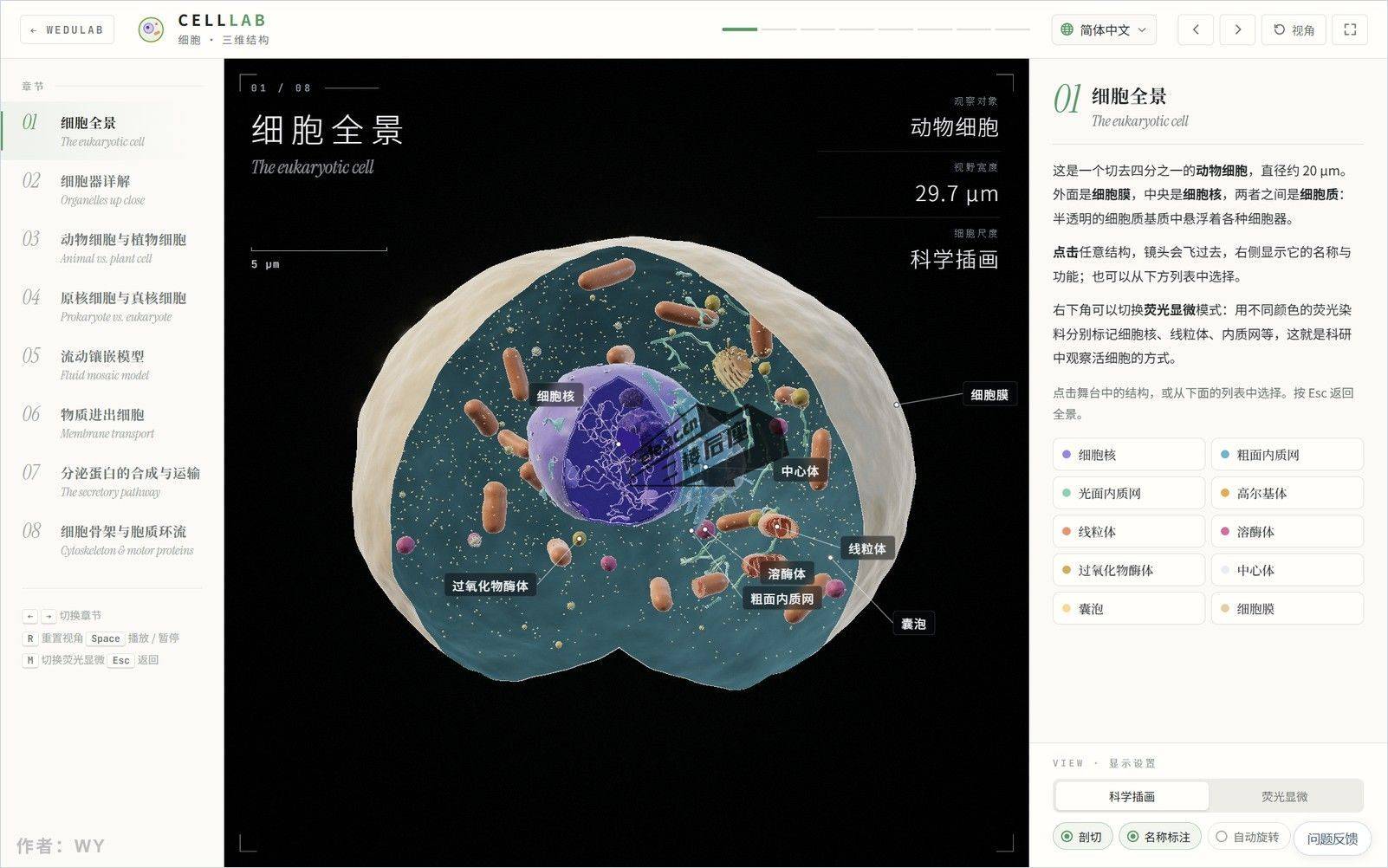Click the CellLab logo icon
Image resolution: width=1388 pixels, height=868 pixels.
pyautogui.click(x=152, y=29)
